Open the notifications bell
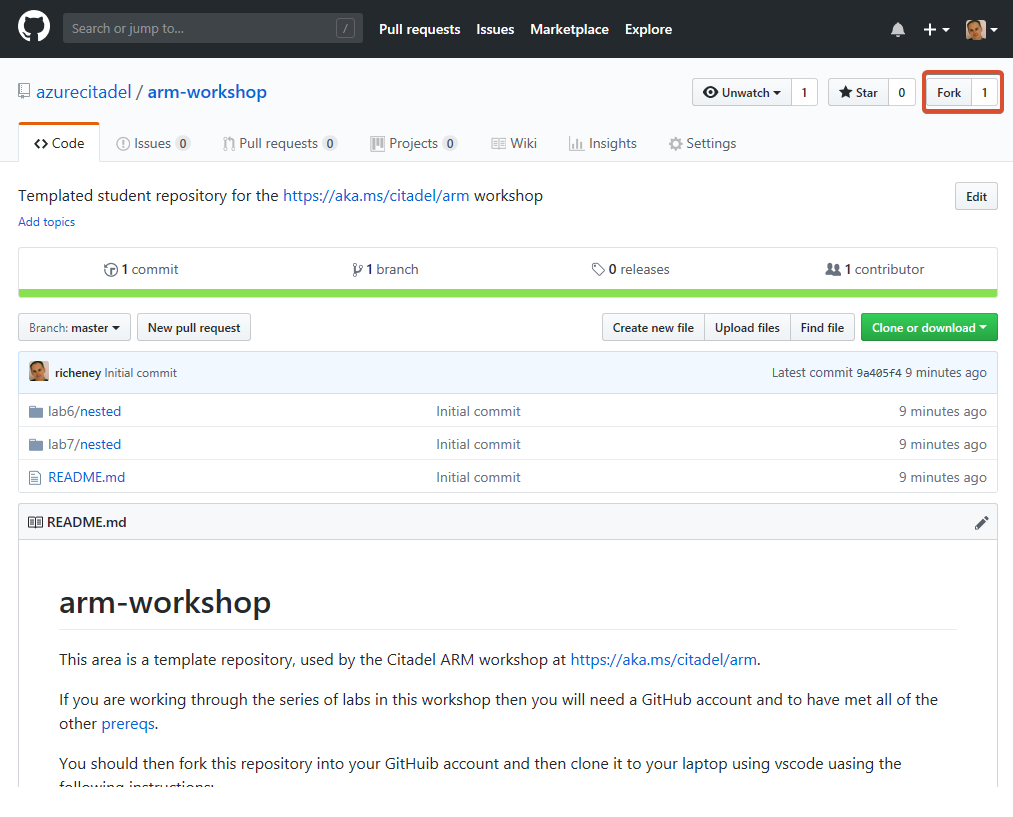 click(x=897, y=30)
